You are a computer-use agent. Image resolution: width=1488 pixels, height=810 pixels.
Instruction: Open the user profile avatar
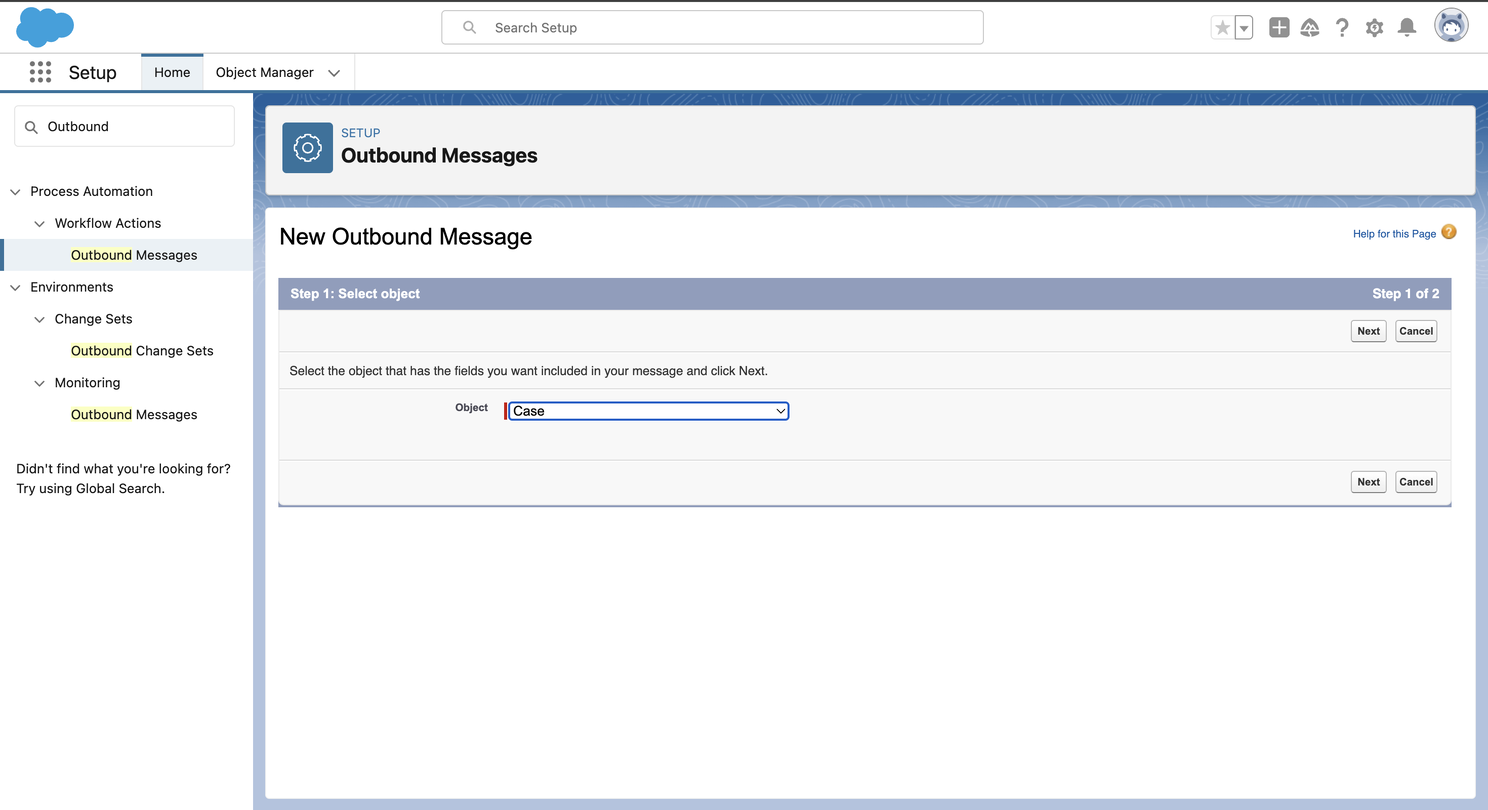coord(1451,27)
